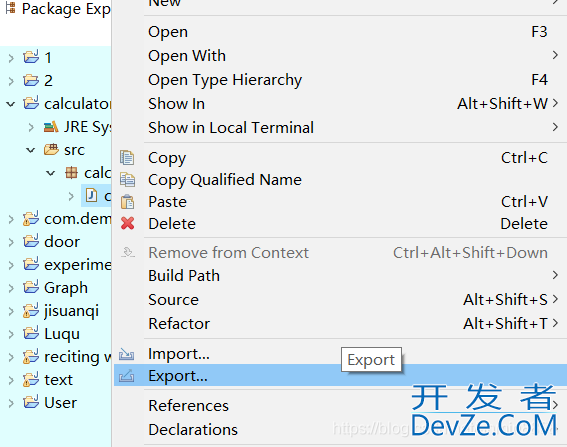Expand the JRE System Library node
Screen dimensions: 567x447
[x=31, y=127]
